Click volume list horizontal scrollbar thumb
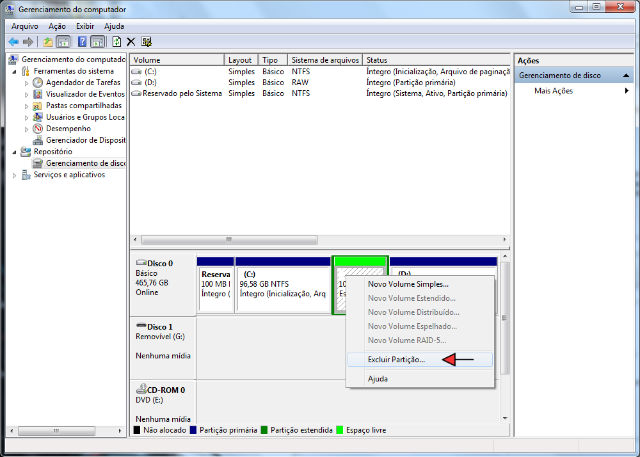This screenshot has height=457, width=640. (x=229, y=240)
